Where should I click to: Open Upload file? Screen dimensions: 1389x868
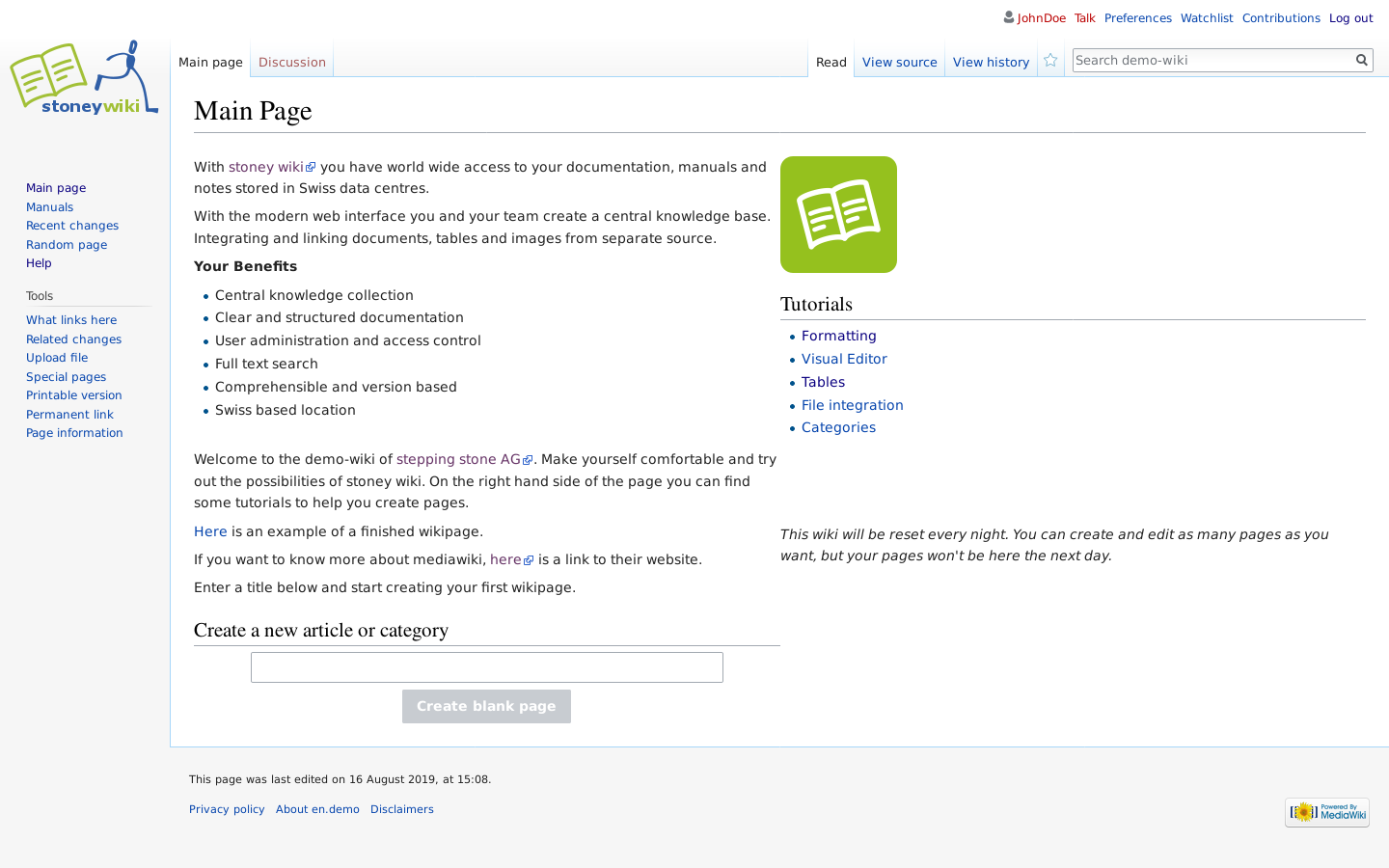click(57, 358)
